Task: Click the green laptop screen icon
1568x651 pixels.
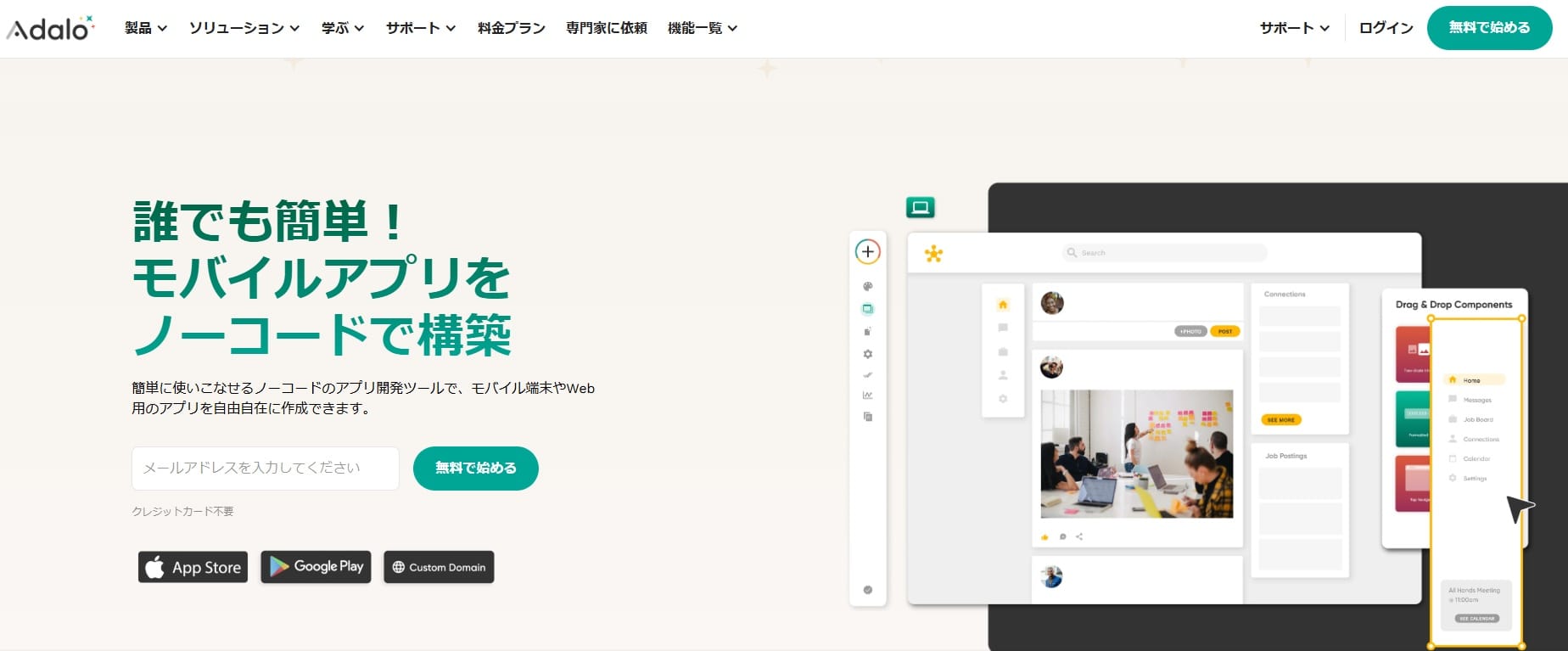Action: [920, 207]
